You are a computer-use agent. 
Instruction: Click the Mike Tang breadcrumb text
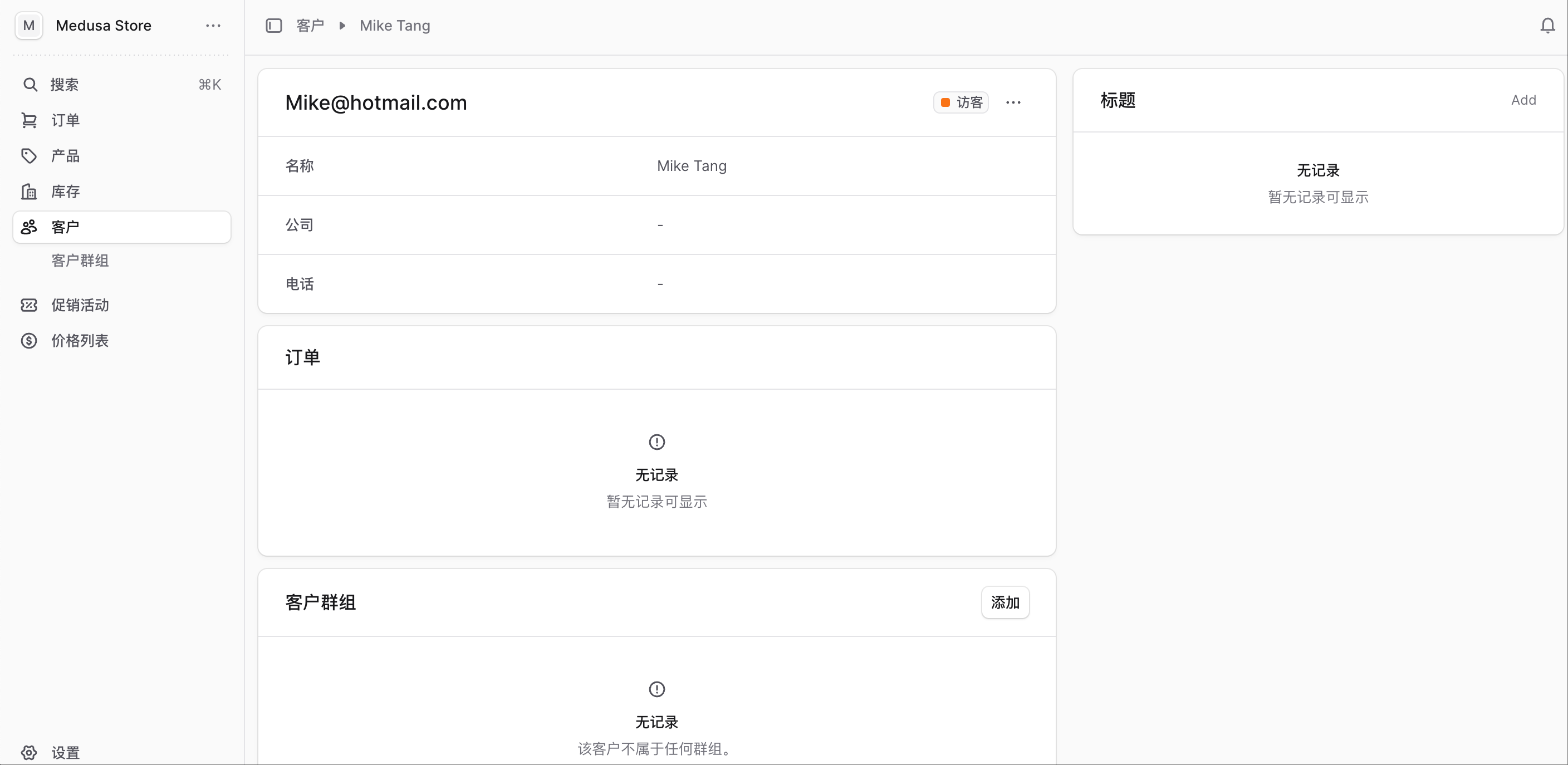[395, 26]
